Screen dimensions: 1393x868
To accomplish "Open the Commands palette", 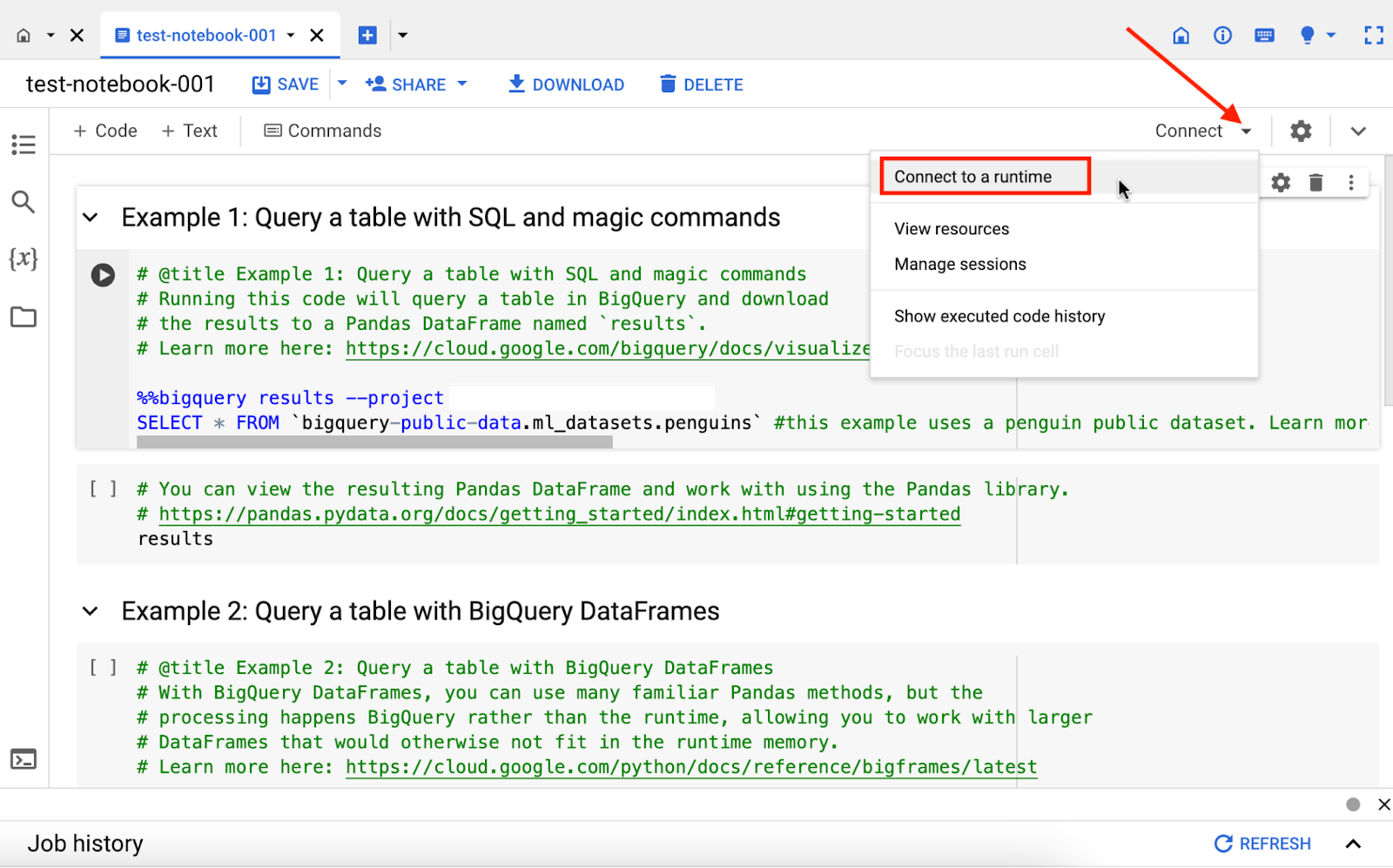I will click(323, 131).
